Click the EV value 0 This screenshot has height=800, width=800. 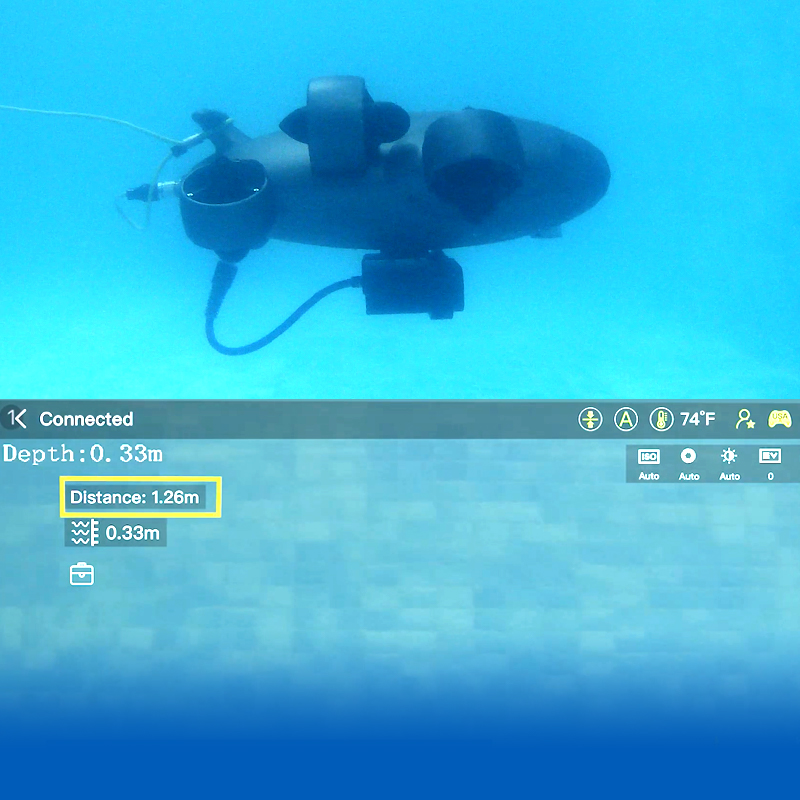(x=770, y=477)
